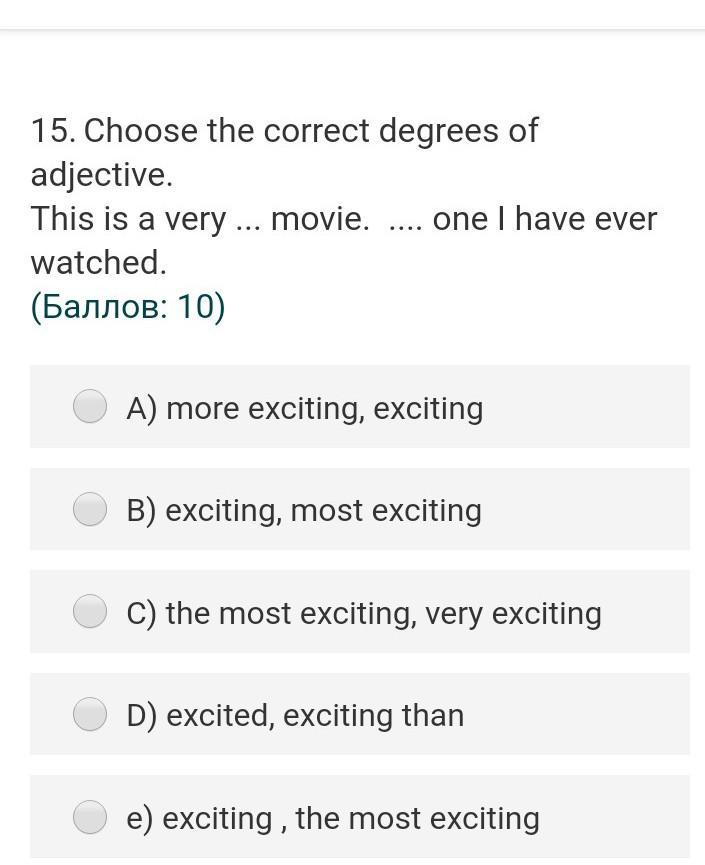Click the phrase 'one I have ever'

(545, 219)
